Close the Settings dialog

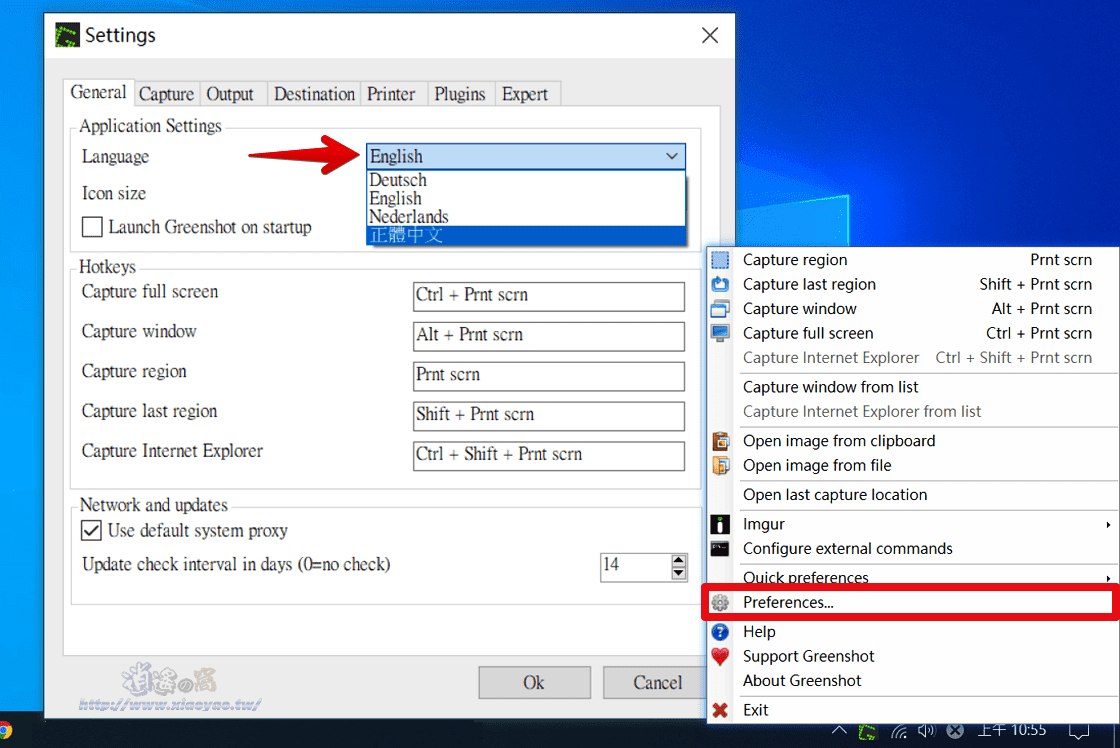(x=710, y=35)
